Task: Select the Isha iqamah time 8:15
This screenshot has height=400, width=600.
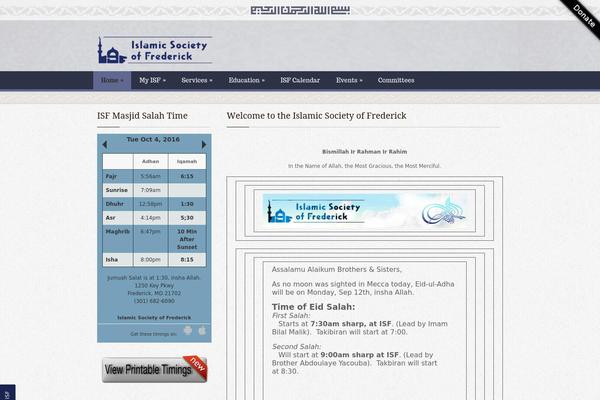Action: (x=187, y=260)
